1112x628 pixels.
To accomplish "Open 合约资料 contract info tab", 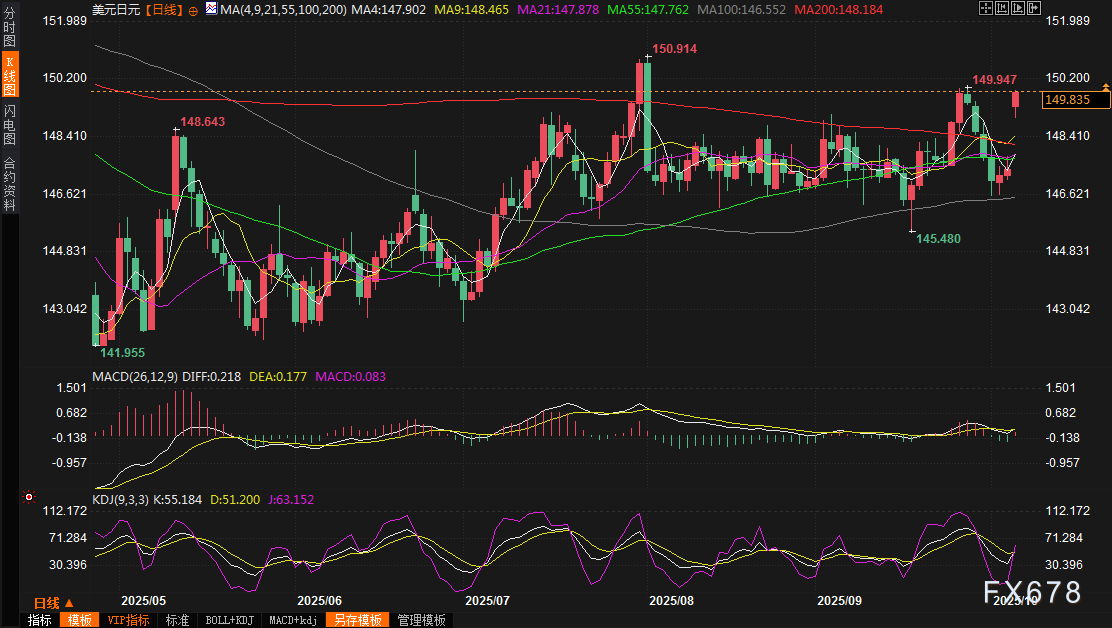I will 9,183.
